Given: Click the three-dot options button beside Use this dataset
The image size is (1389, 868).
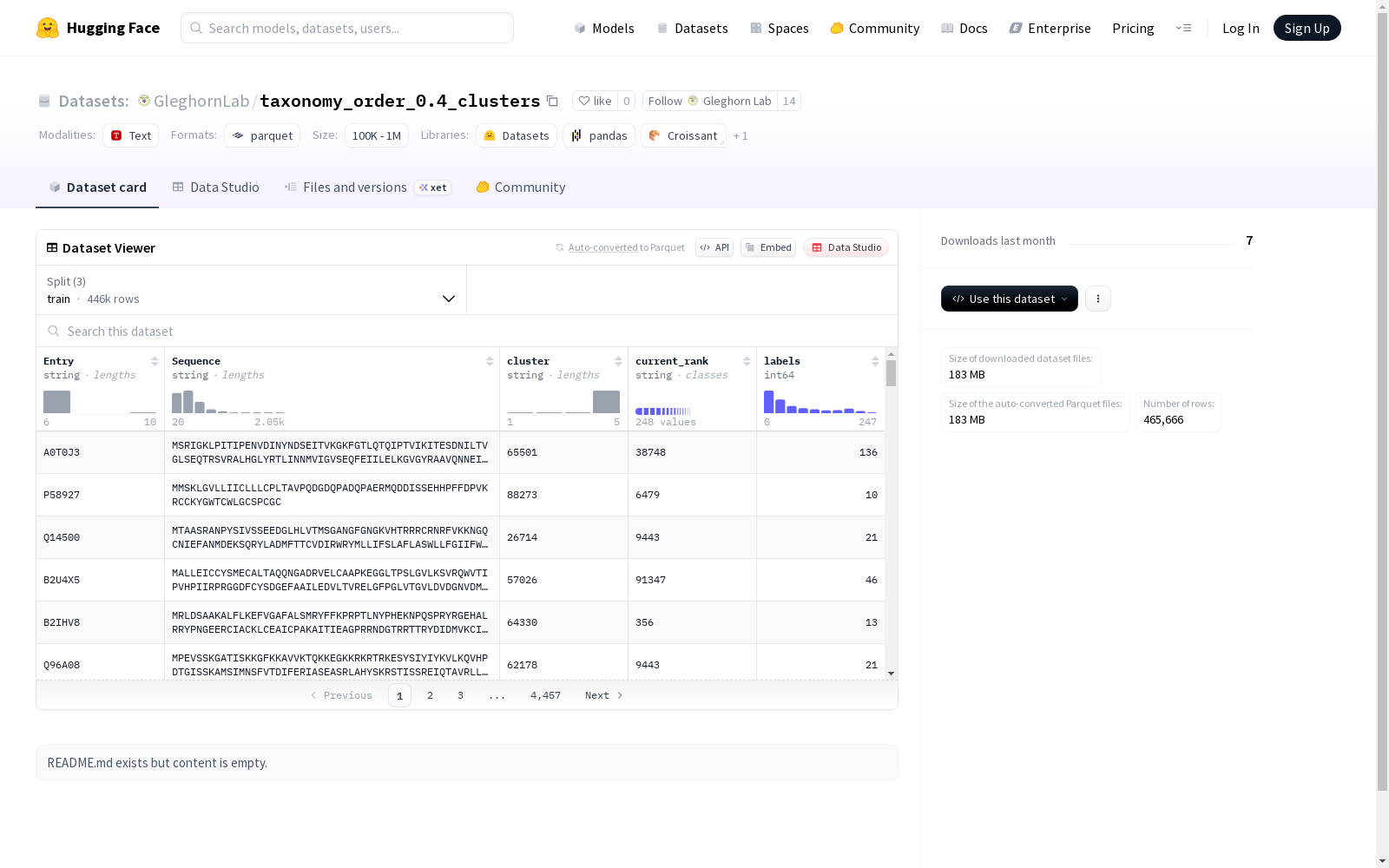Looking at the screenshot, I should click(1098, 299).
